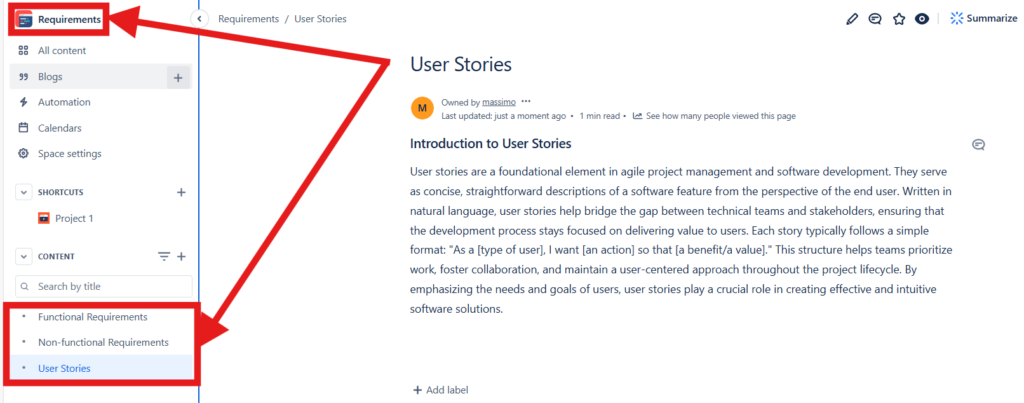Collapse the SHORTCUTS section
Viewport: 1024px width, 403px height.
point(23,192)
